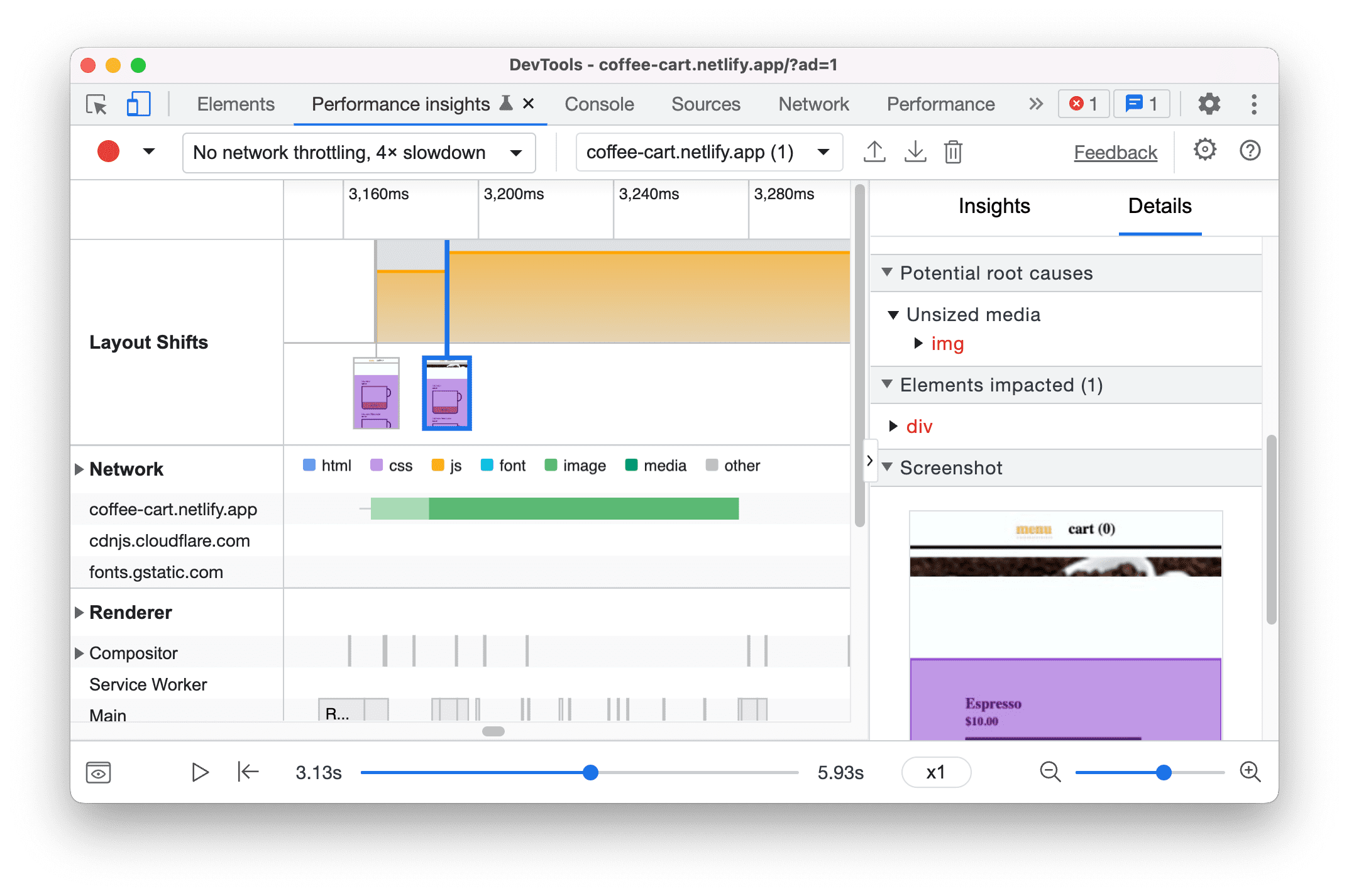Image resolution: width=1349 pixels, height=896 pixels.
Task: Click the reload/reset to start icon
Action: pyautogui.click(x=247, y=772)
